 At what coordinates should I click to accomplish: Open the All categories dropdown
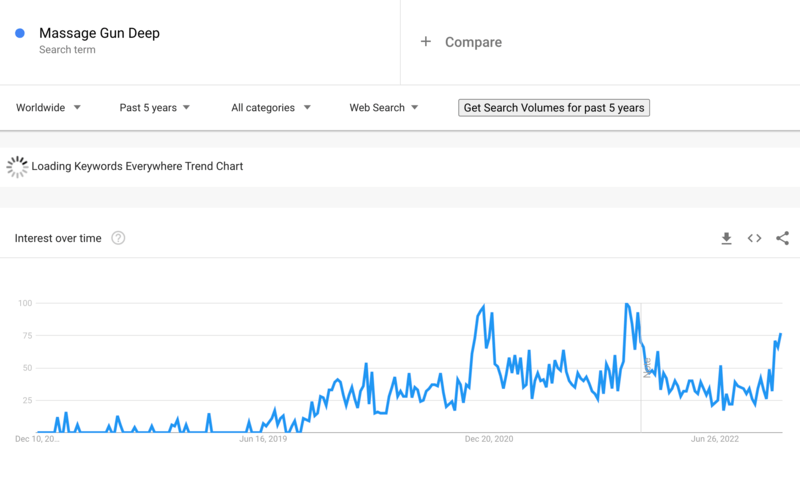pos(270,108)
